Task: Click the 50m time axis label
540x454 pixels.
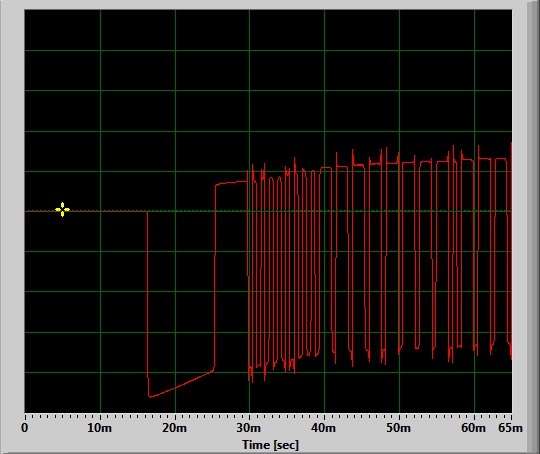Action: 398,428
